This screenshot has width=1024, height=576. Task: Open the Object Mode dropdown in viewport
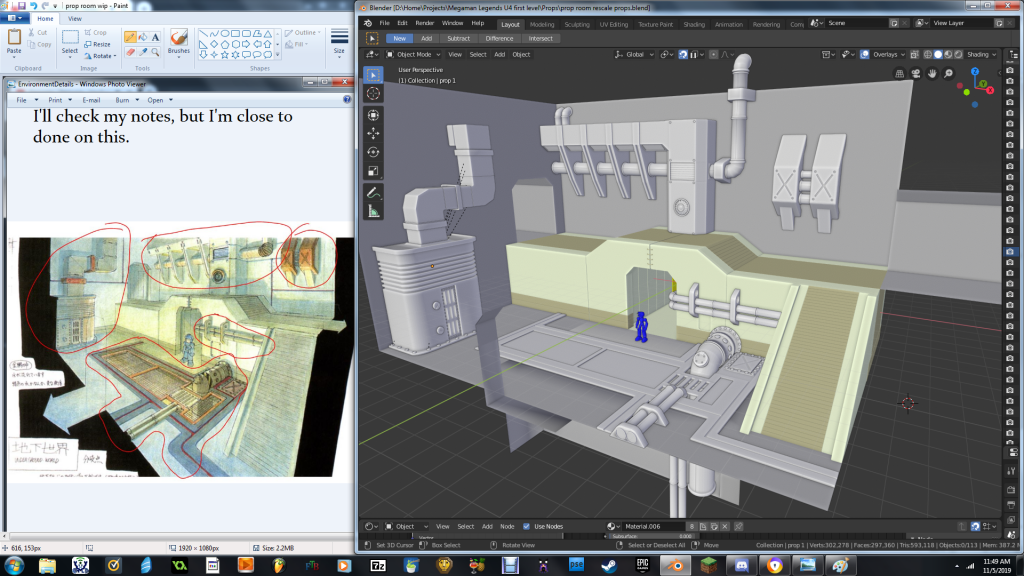coord(413,55)
